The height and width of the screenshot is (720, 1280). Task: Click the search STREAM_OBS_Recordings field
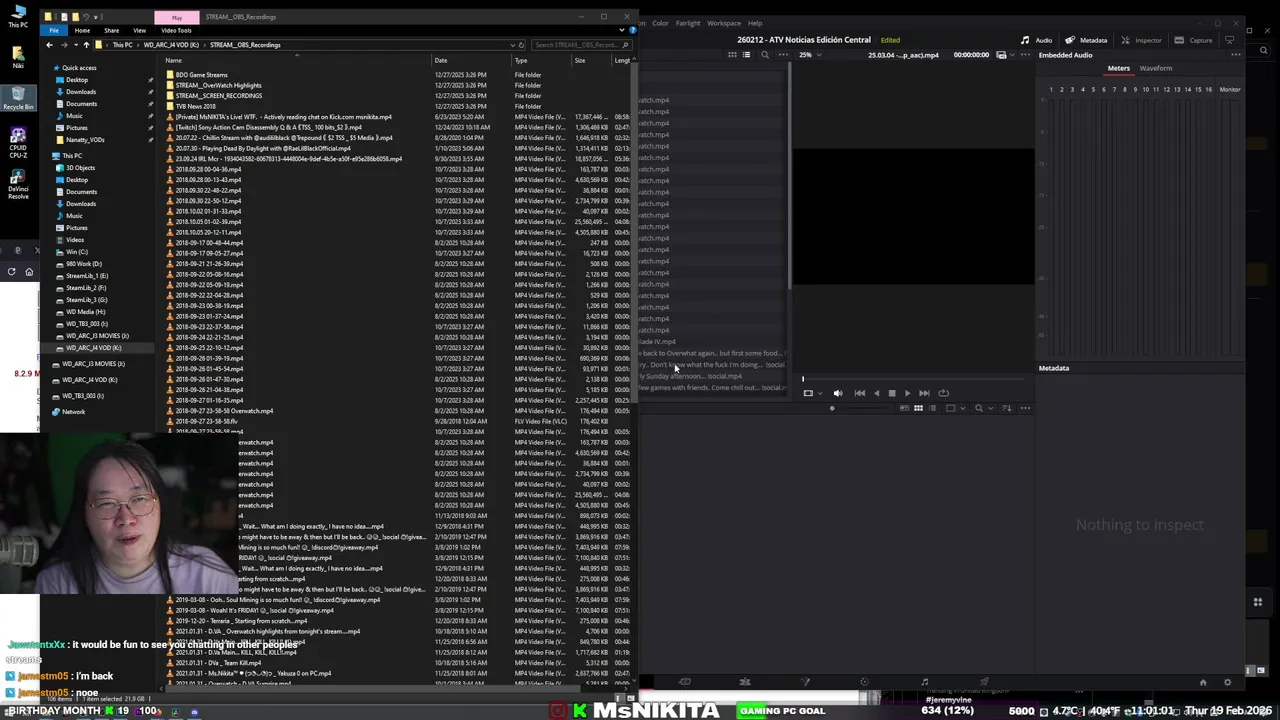click(580, 45)
